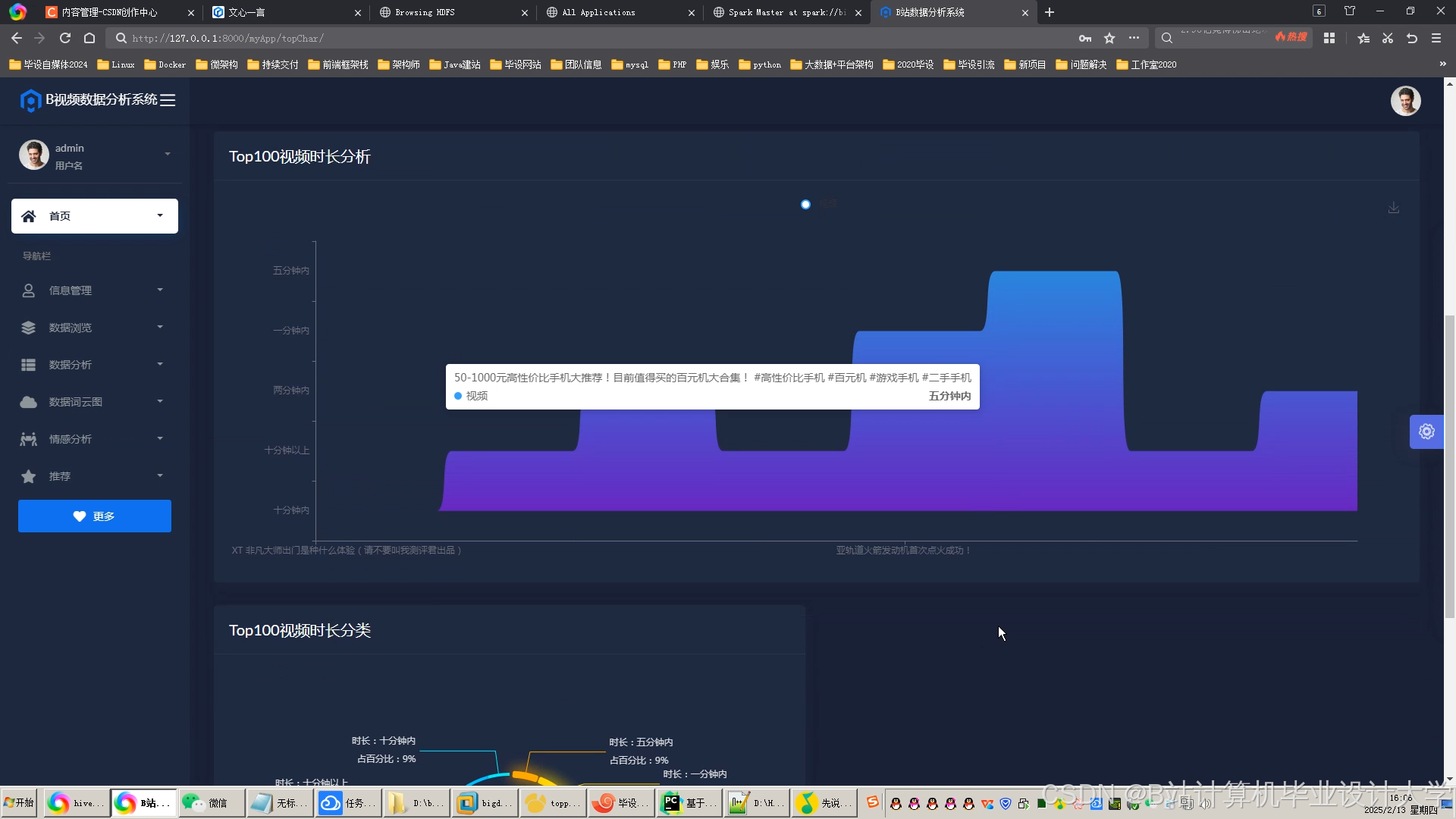The image size is (1456, 819).
Task: Download the Top100视频时长分析 chart as image
Action: 1393,208
